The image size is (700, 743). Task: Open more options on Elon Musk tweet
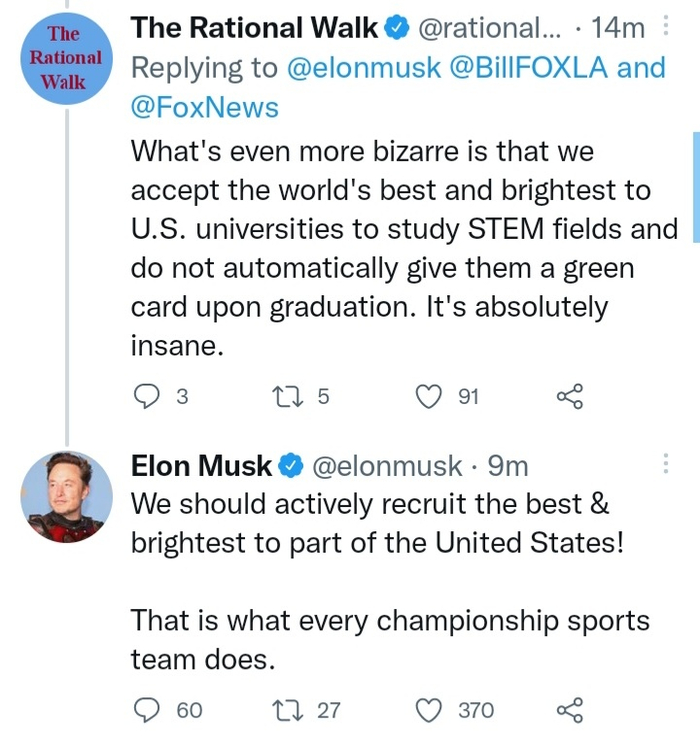click(x=667, y=464)
